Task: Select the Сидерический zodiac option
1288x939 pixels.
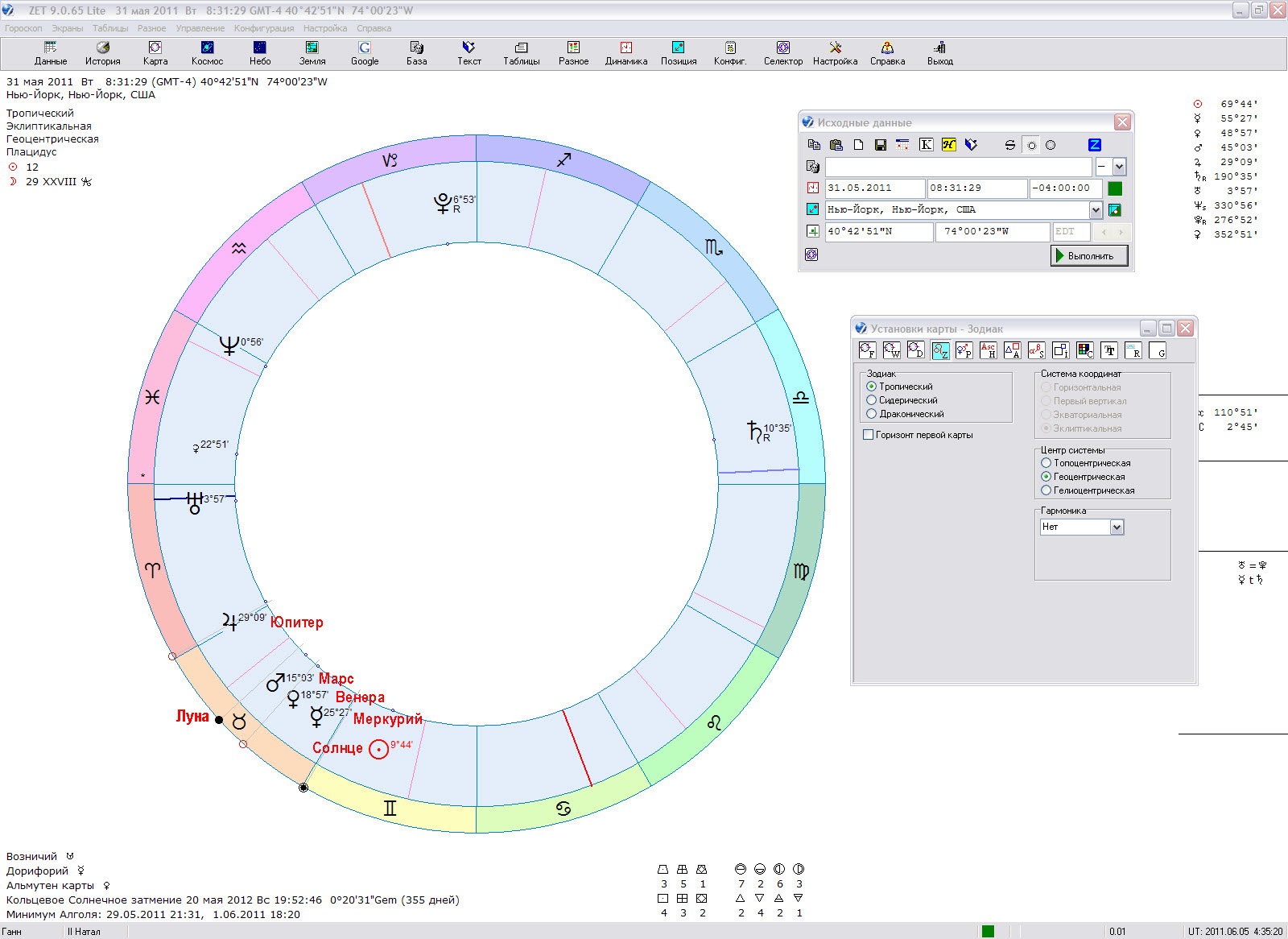Action: click(x=871, y=400)
